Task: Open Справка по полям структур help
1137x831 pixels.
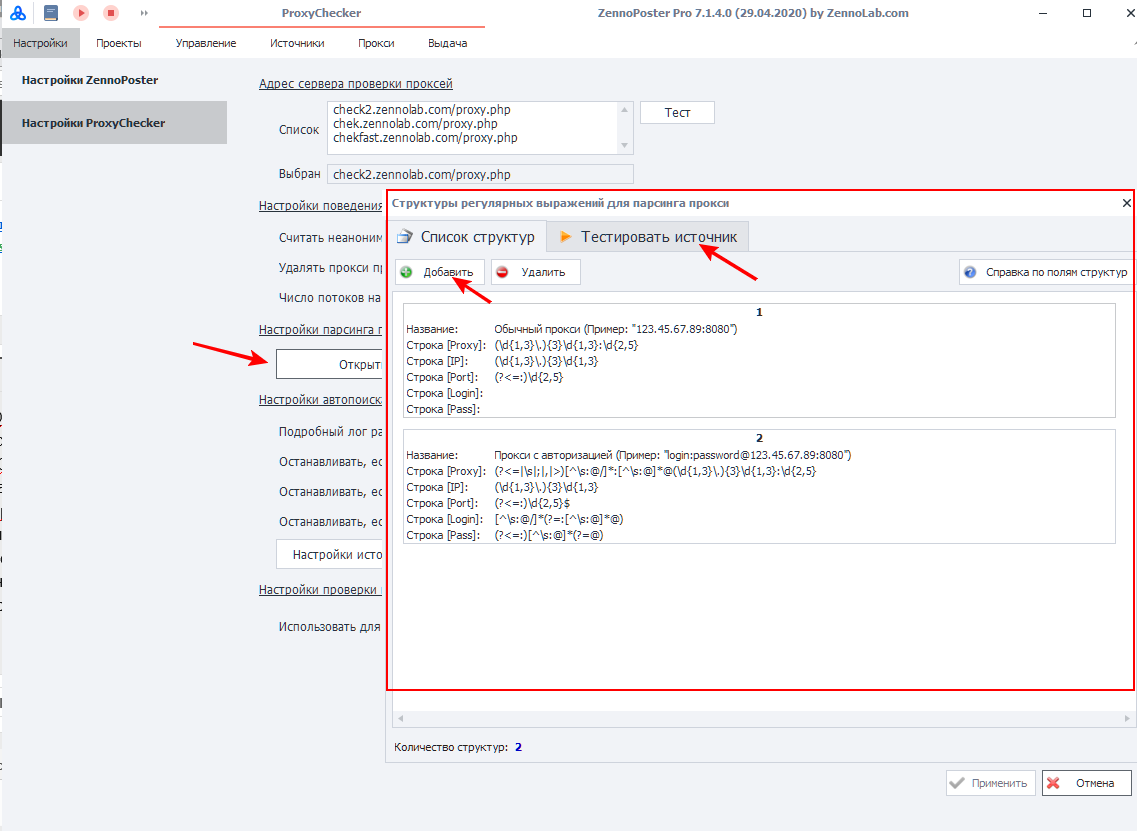Action: pyautogui.click(x=1045, y=272)
